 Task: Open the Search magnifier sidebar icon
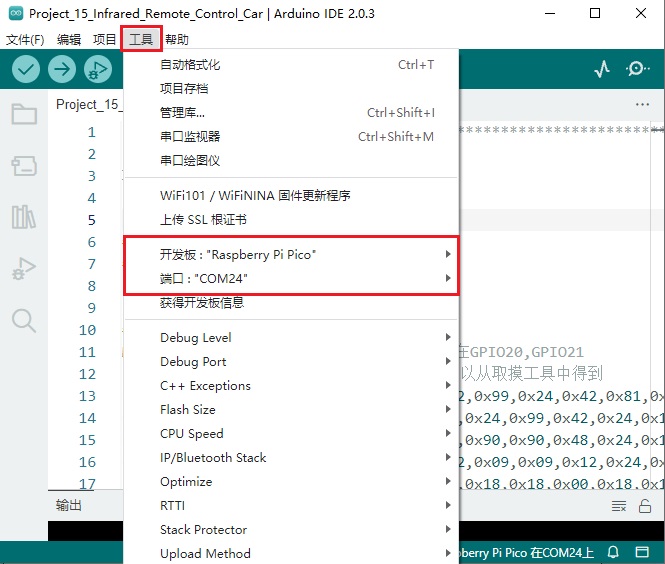coord(24,321)
